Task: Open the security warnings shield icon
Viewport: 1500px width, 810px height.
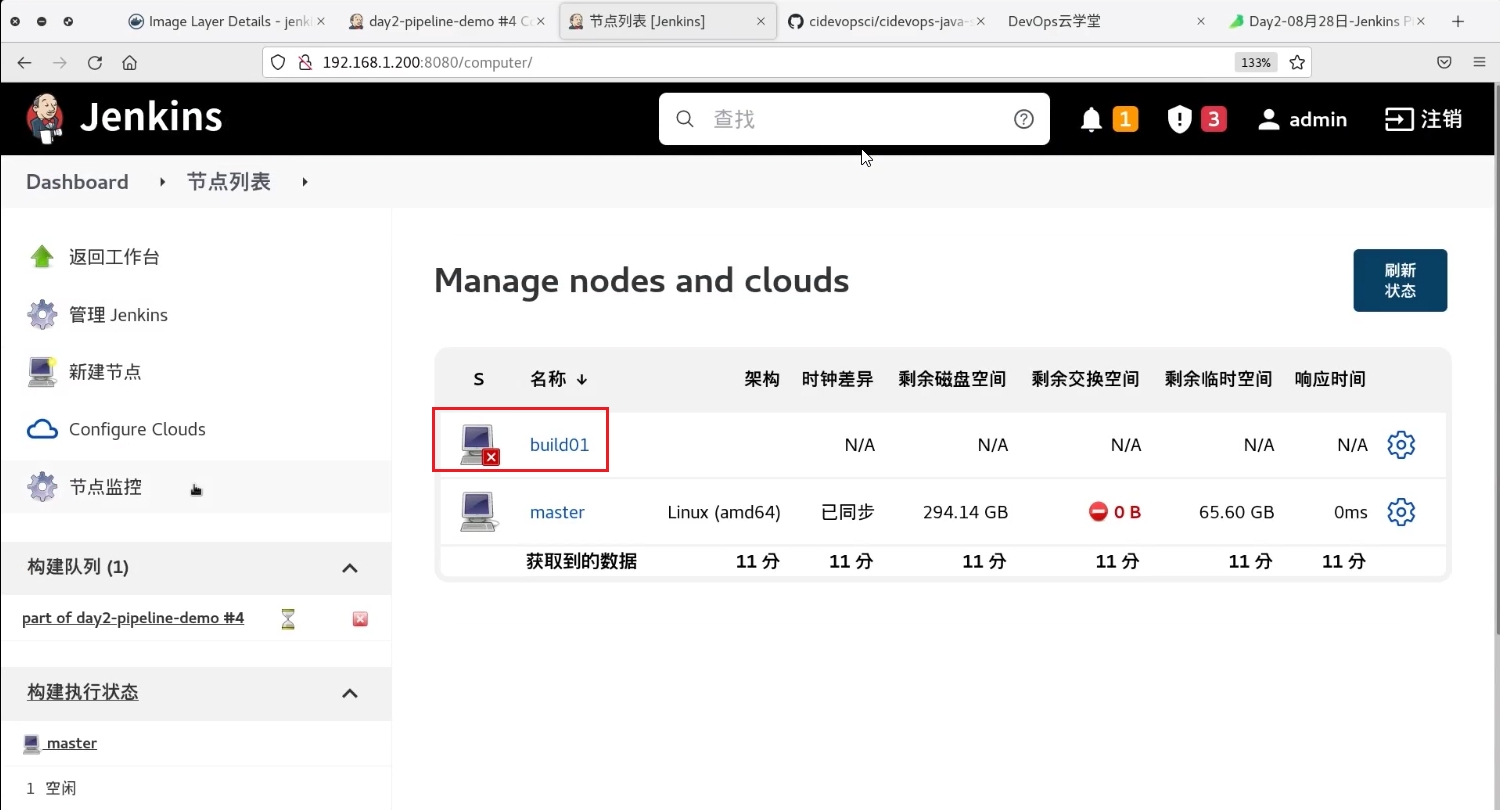Action: pos(1180,120)
